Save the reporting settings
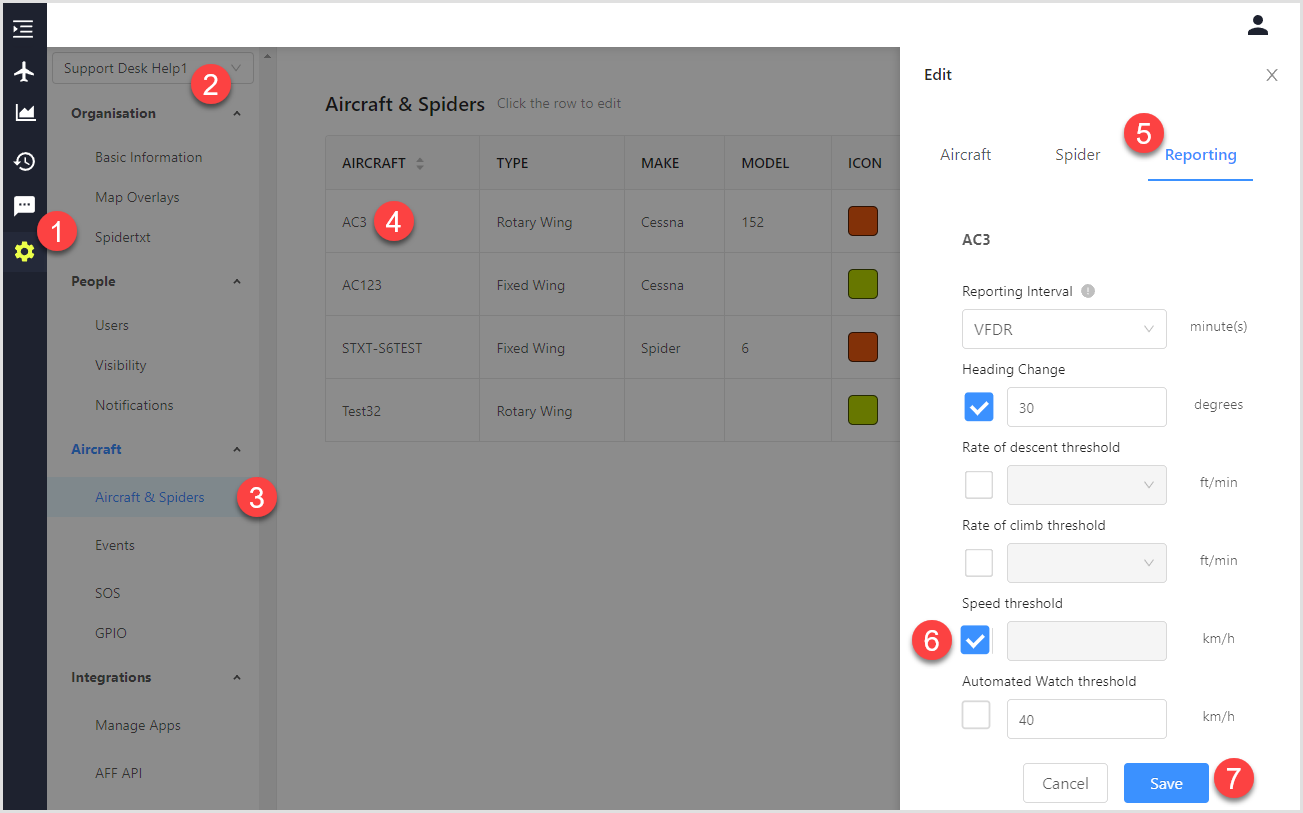The height and width of the screenshot is (813, 1303). [1166, 783]
